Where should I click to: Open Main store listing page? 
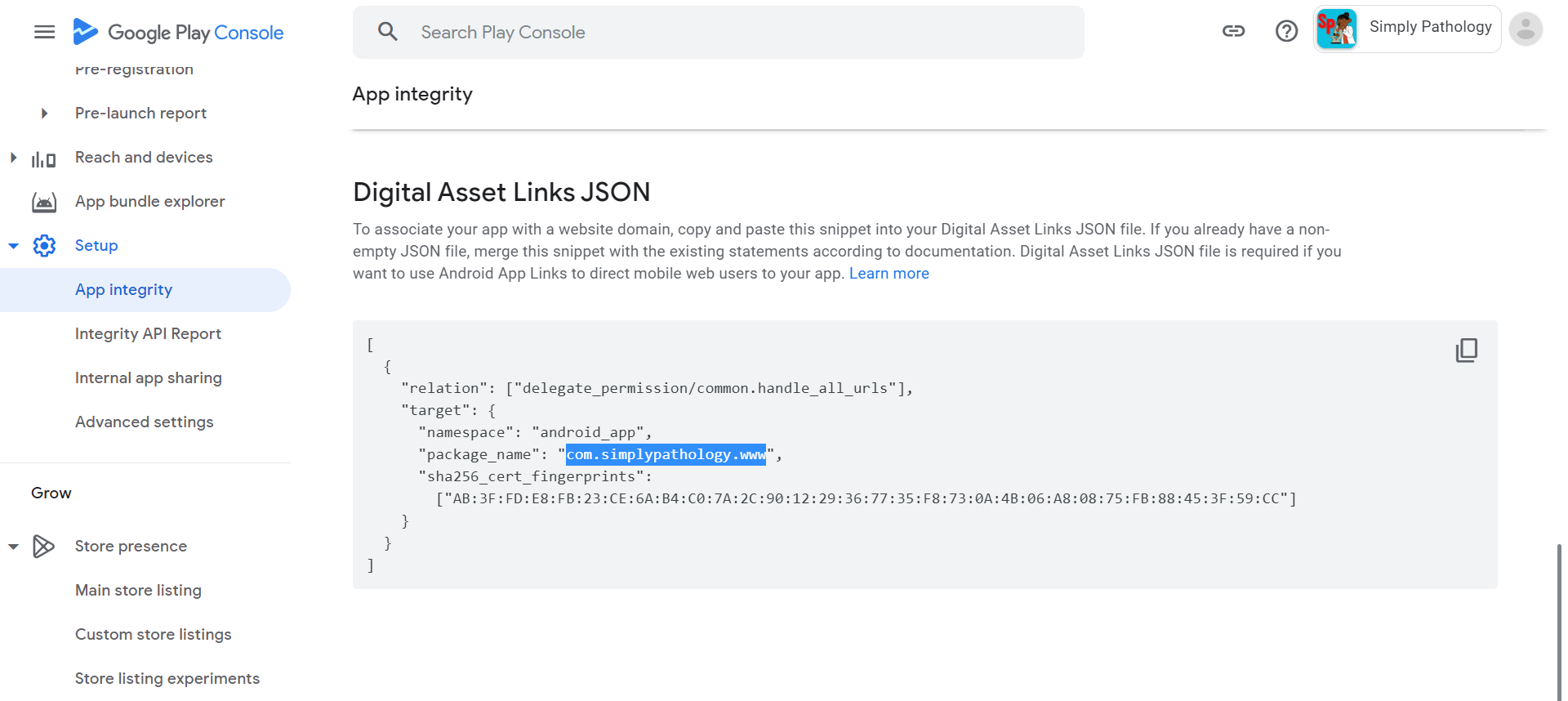(138, 590)
